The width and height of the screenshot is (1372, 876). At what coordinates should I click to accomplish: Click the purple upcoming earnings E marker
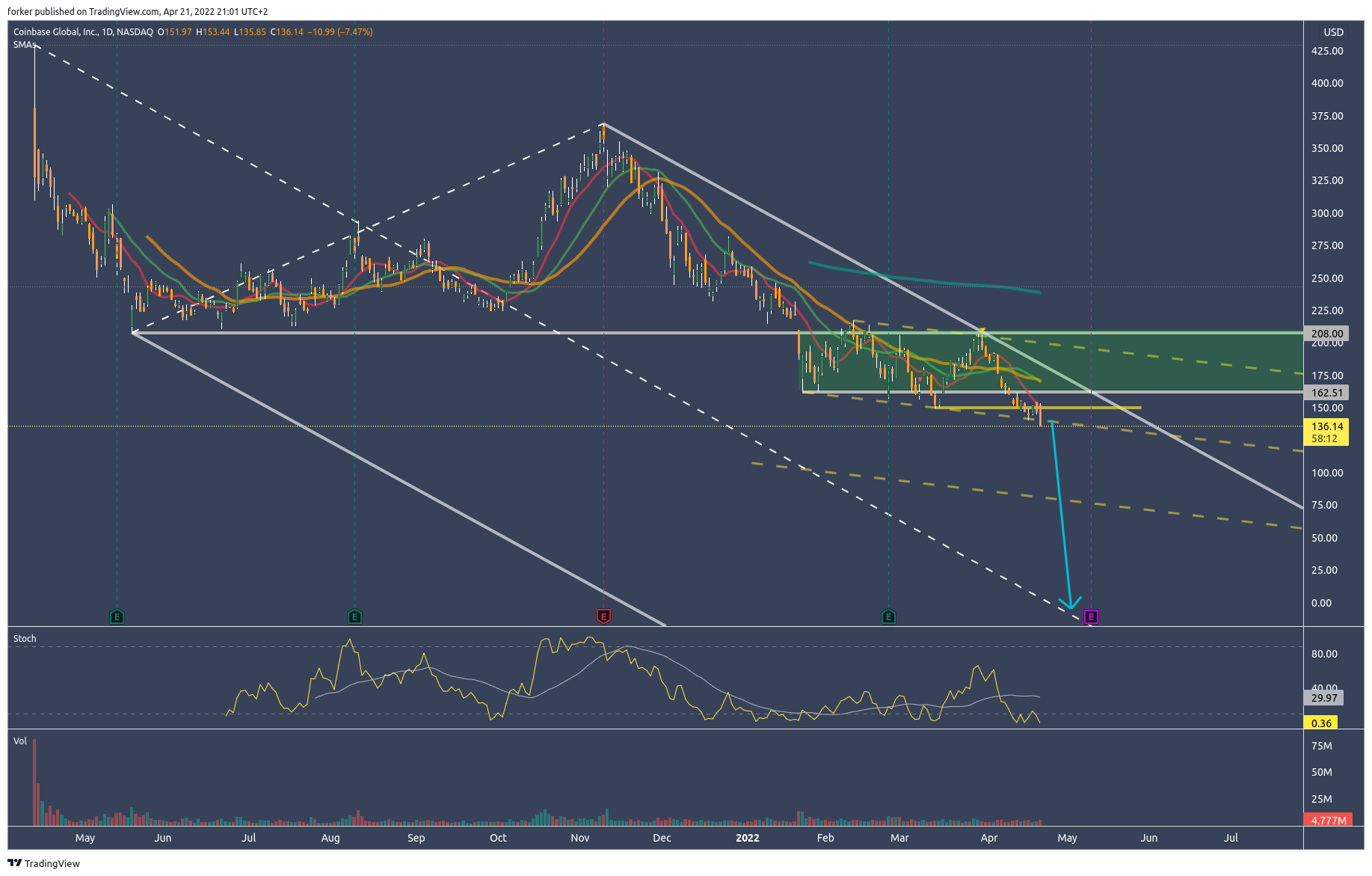(1091, 617)
